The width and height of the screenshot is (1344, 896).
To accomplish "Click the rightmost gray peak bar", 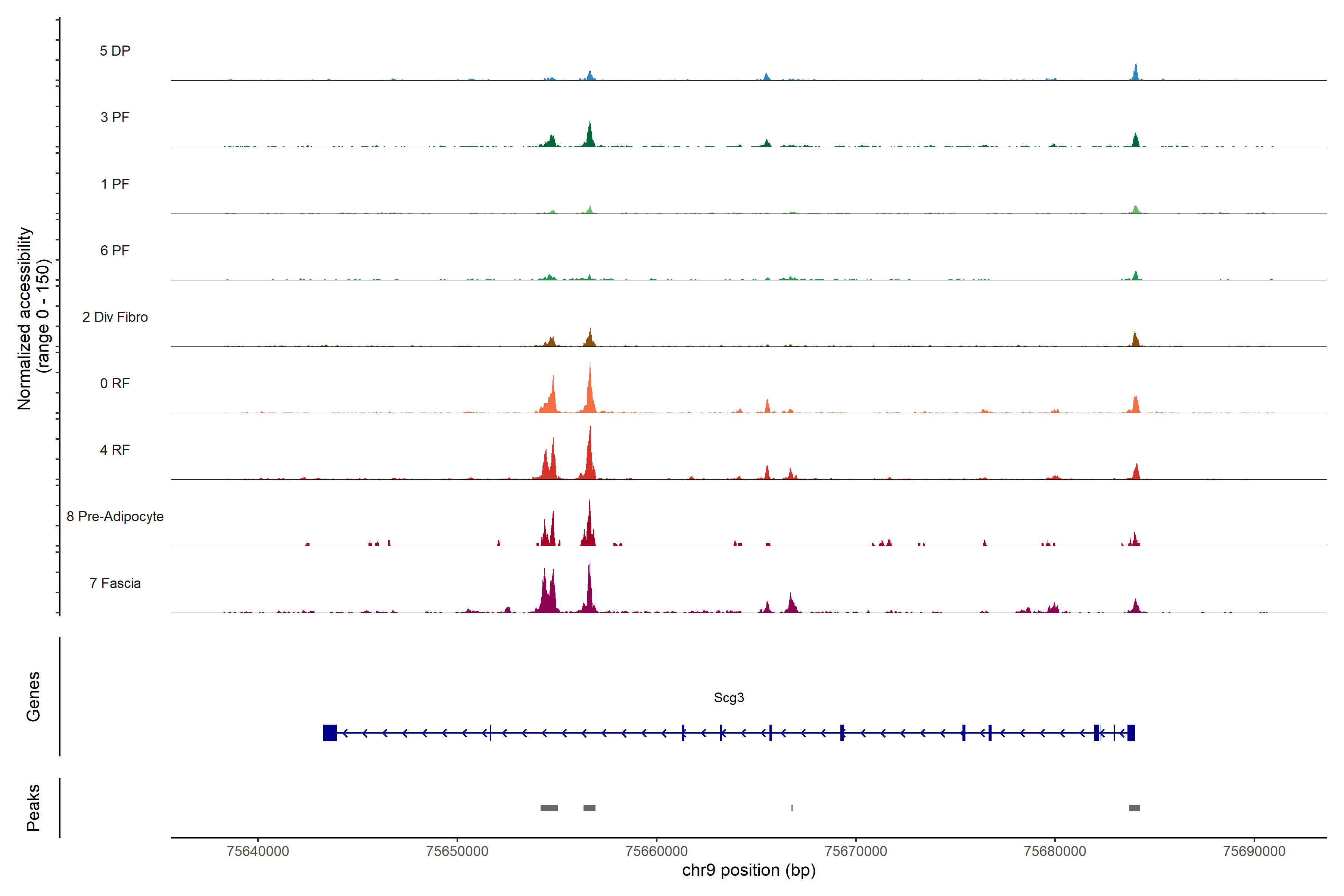I will 1134,808.
